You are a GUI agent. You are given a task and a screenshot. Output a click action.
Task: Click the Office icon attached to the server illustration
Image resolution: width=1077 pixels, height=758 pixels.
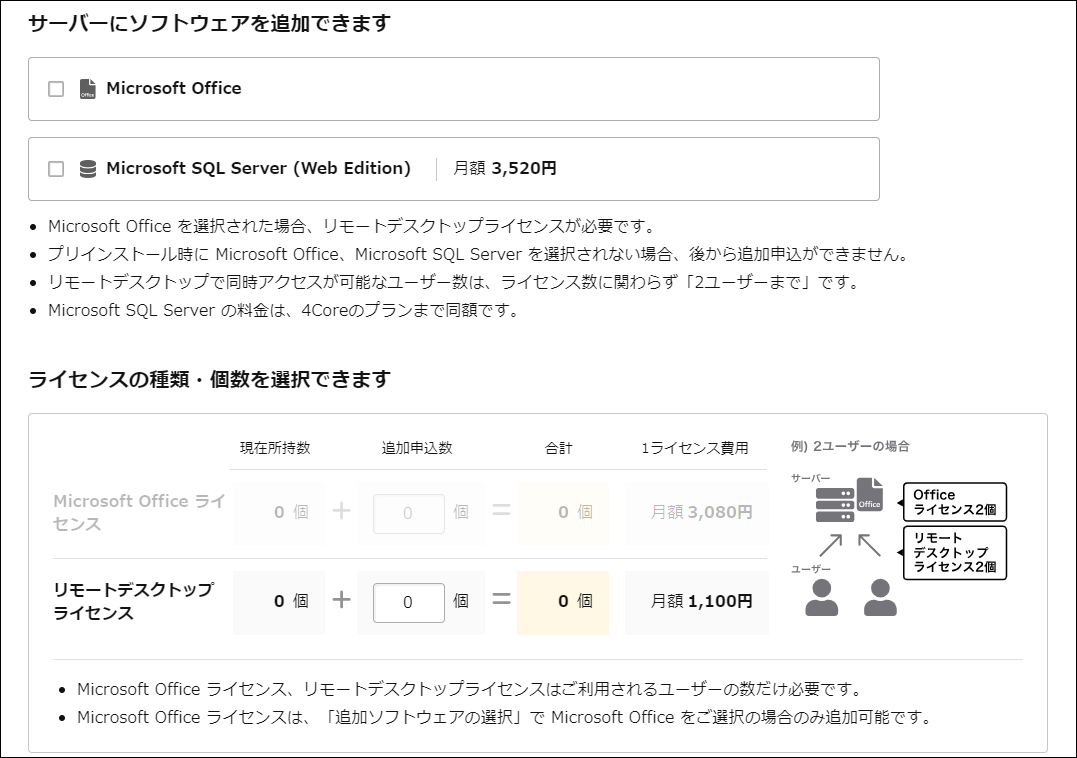pyautogui.click(x=870, y=497)
